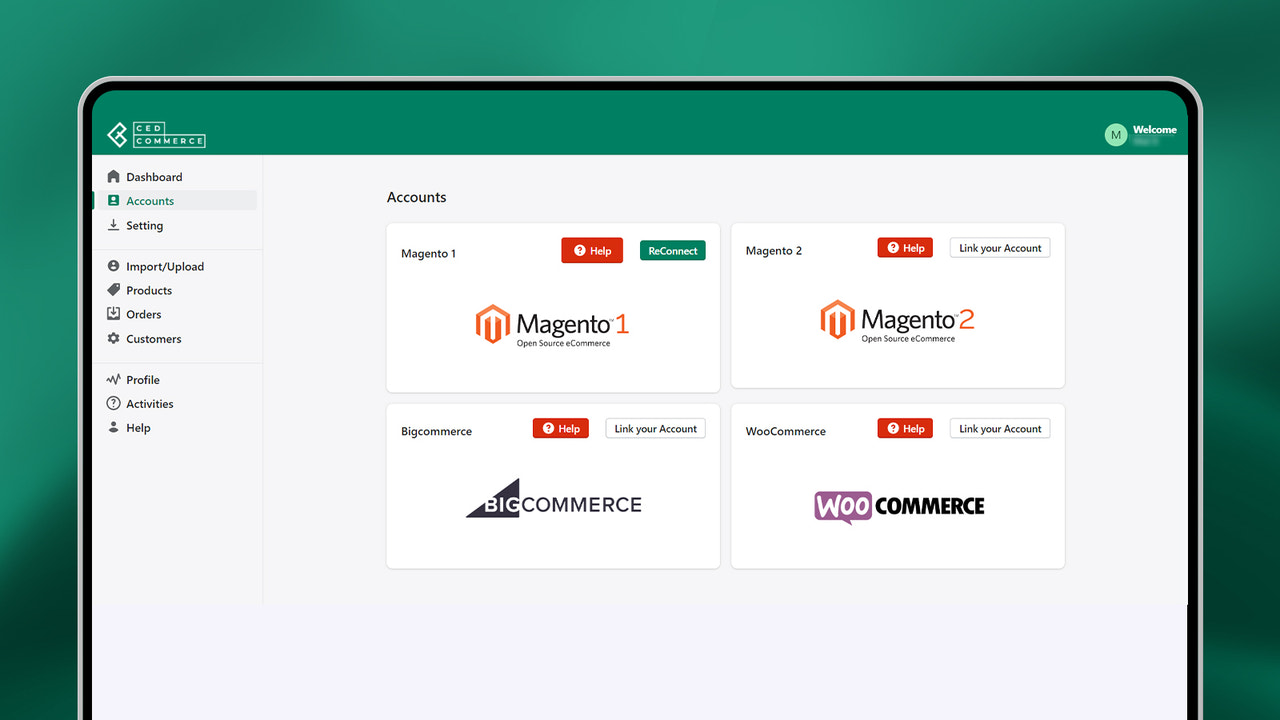Image resolution: width=1280 pixels, height=720 pixels.
Task: Click ReConnect on Magento 1 card
Action: click(x=673, y=251)
